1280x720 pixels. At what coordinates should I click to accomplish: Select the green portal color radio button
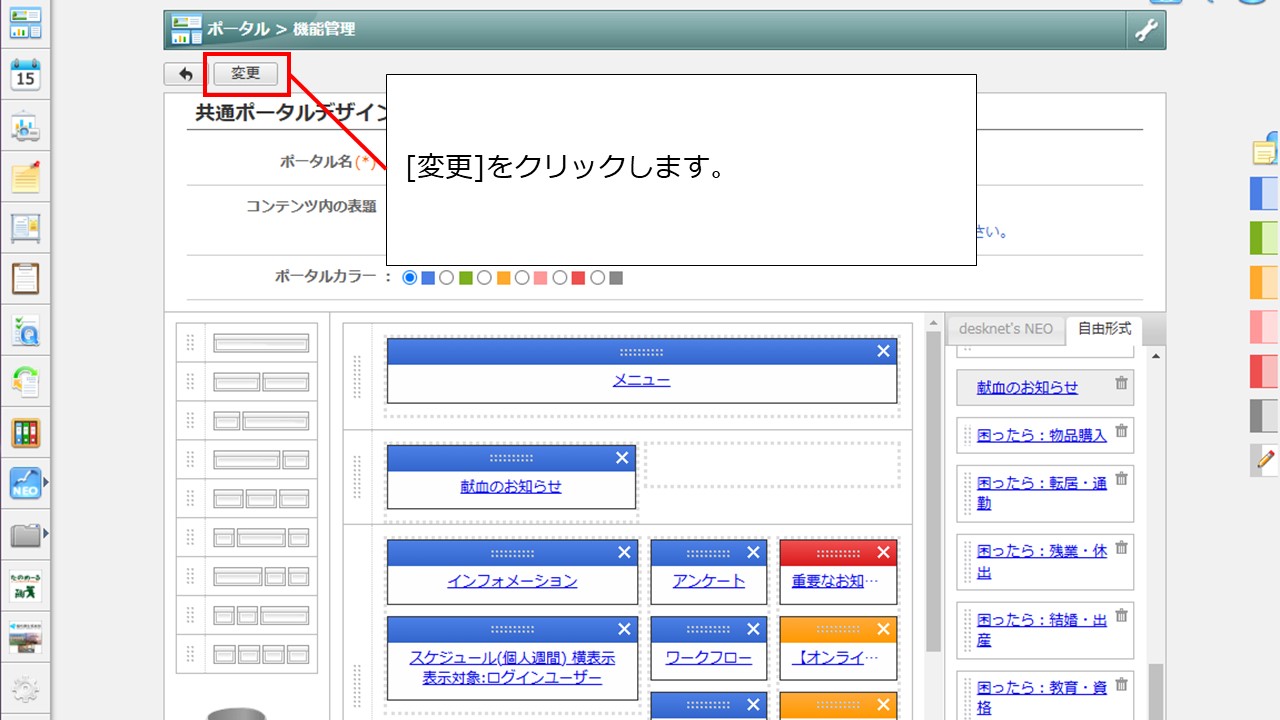click(447, 278)
